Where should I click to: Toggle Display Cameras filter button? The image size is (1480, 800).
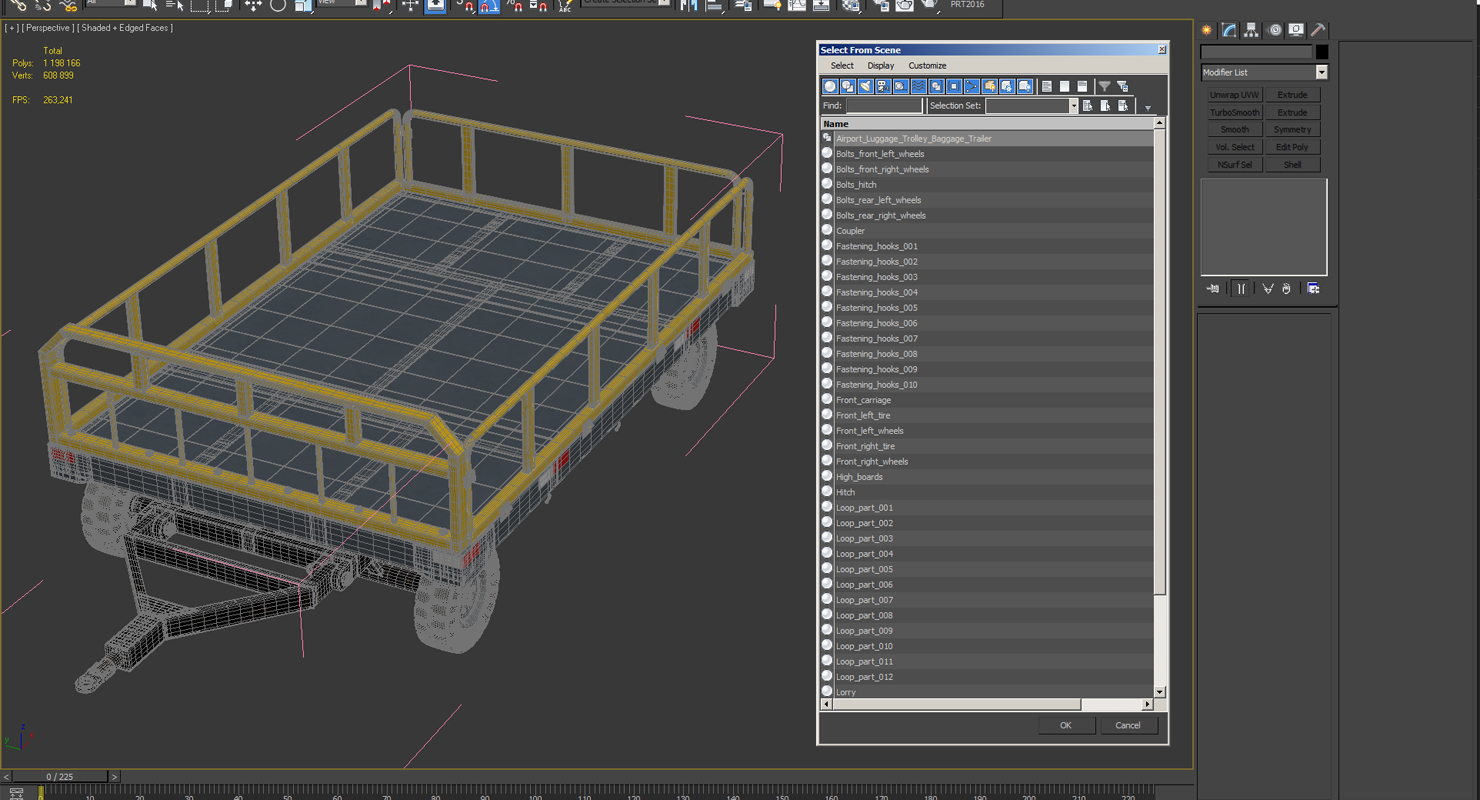883,87
